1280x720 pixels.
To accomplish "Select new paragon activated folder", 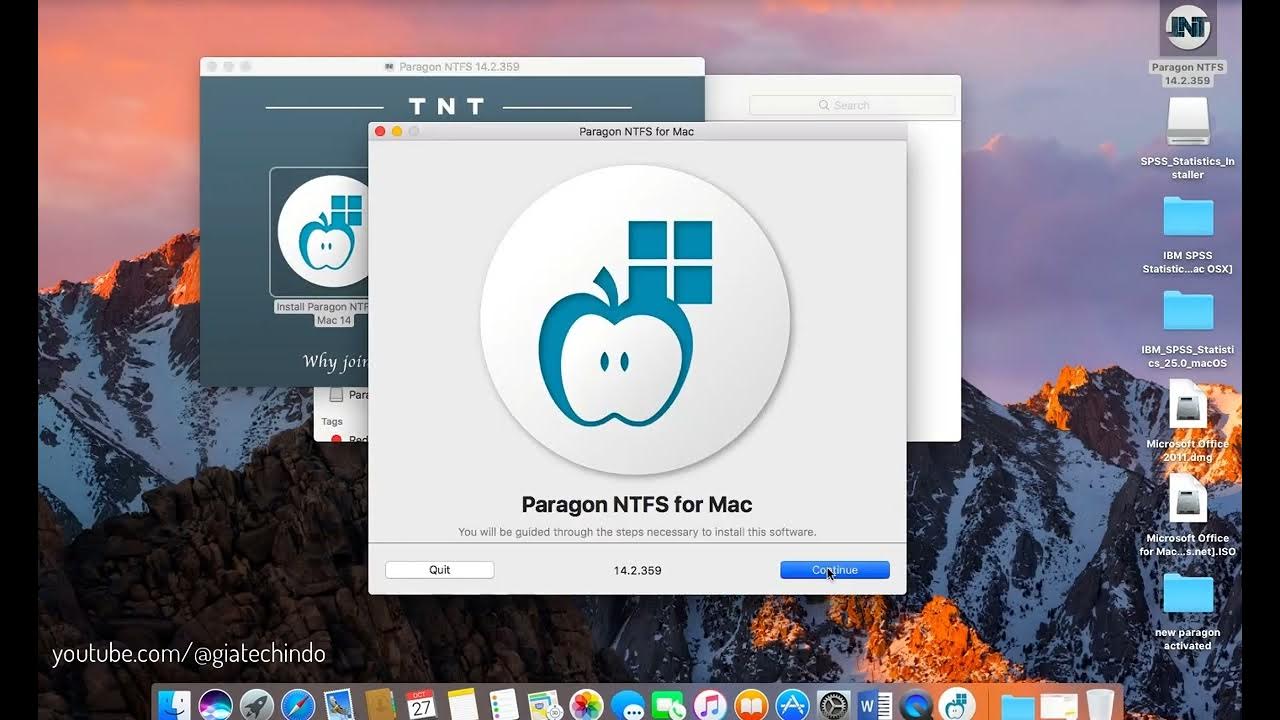I will [x=1188, y=612].
